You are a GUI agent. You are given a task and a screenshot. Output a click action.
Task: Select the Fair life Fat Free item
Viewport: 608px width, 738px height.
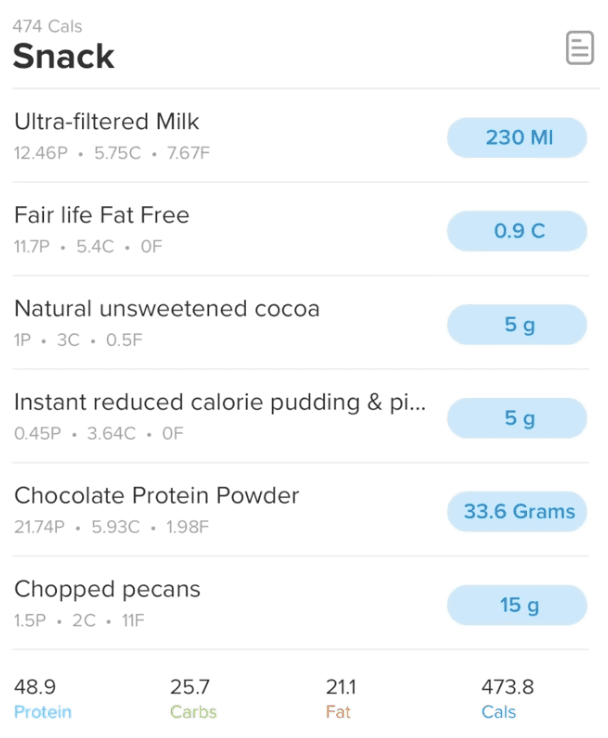point(101,215)
